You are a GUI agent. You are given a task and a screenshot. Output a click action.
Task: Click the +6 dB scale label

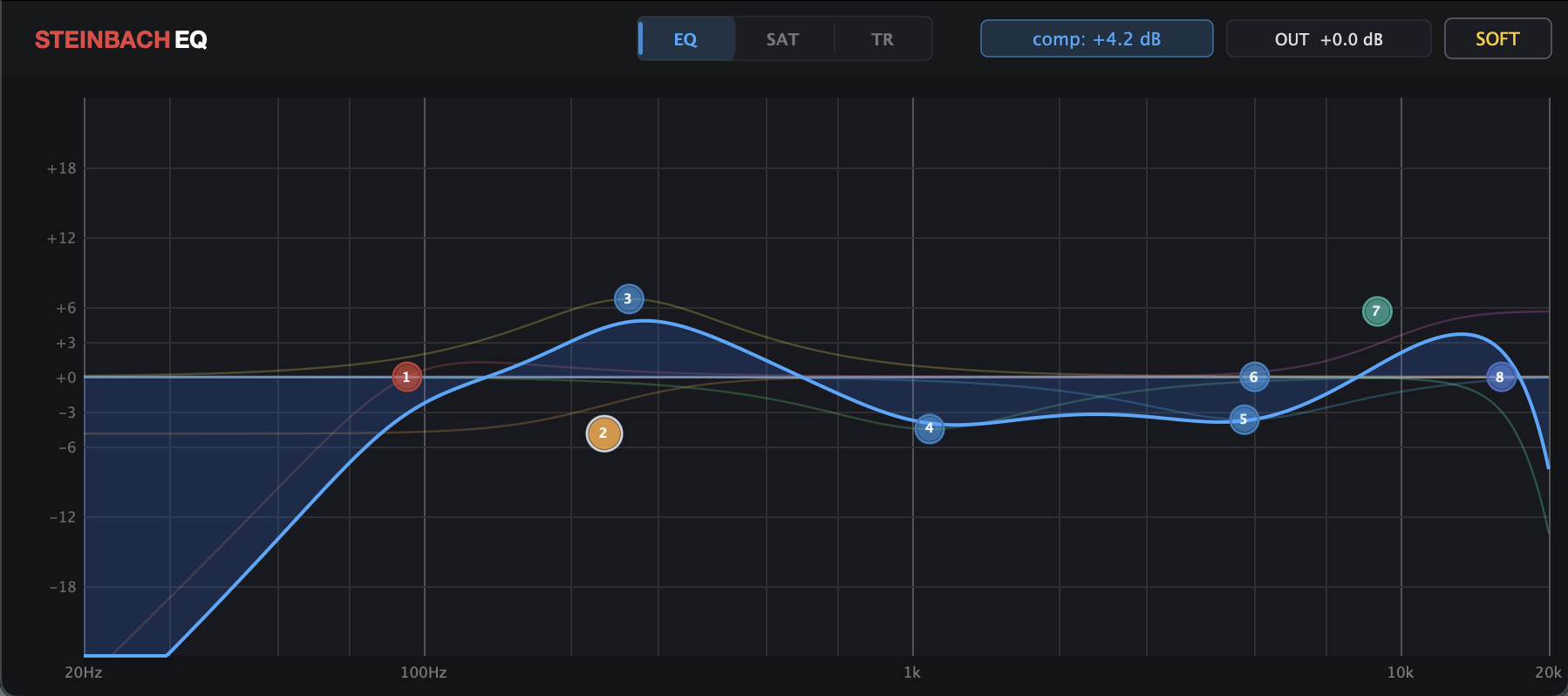pos(66,308)
